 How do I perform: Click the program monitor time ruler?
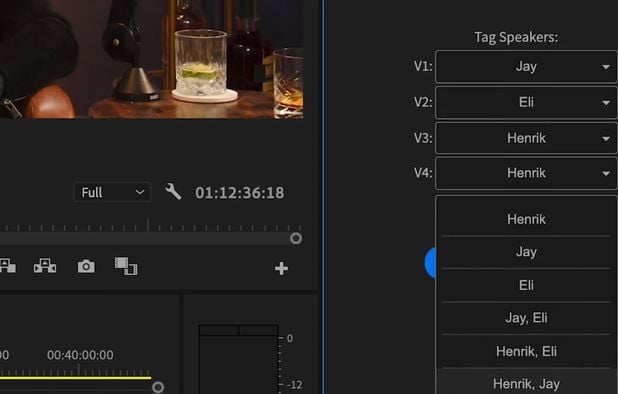coord(151,225)
